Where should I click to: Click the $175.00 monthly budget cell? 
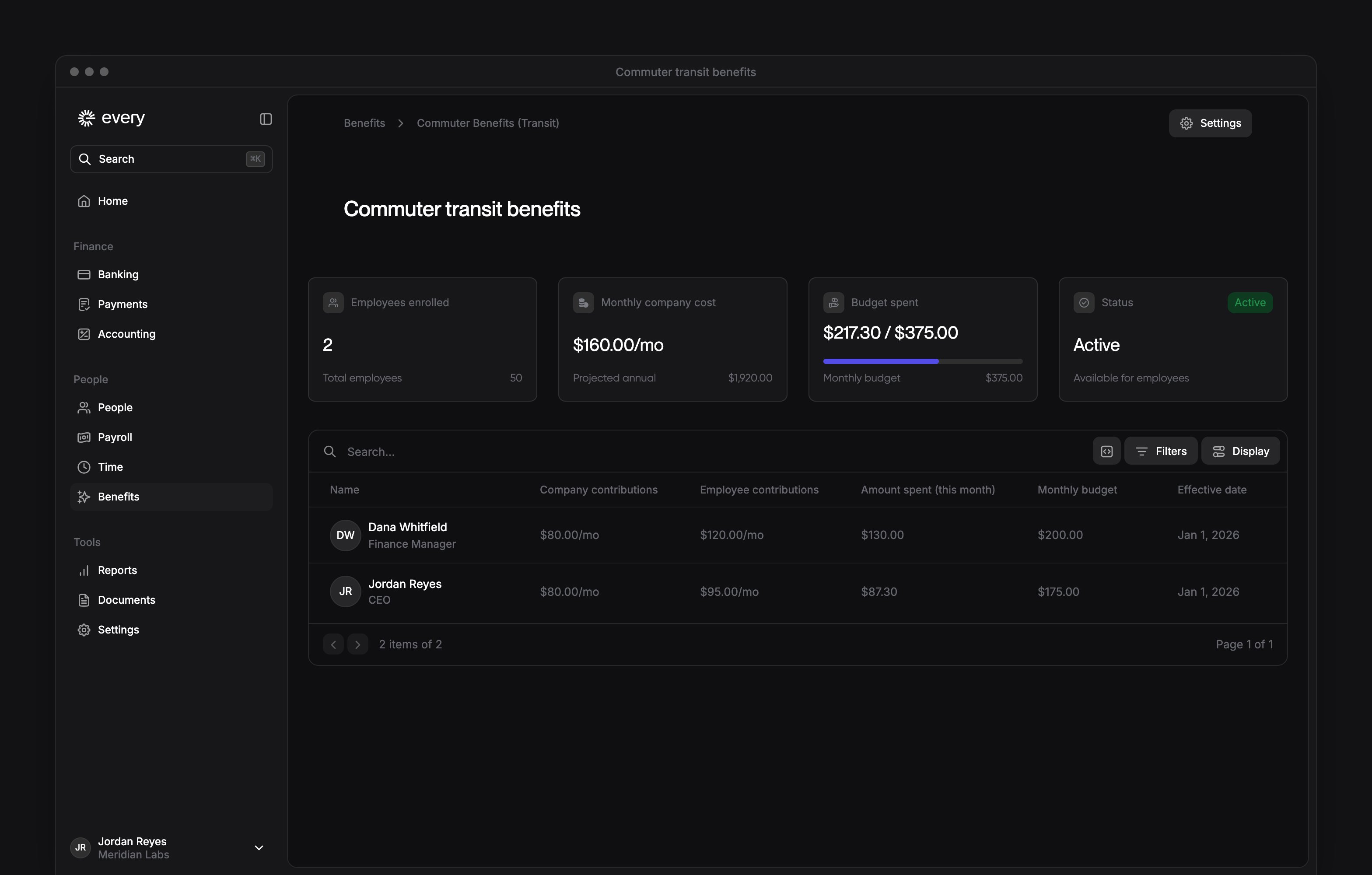point(1058,592)
